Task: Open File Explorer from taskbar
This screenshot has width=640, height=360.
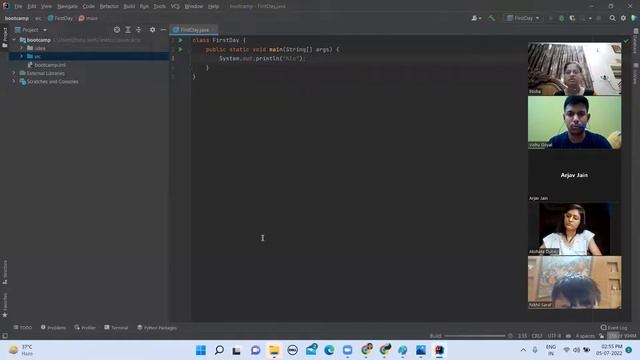Action: pyautogui.click(x=274, y=350)
